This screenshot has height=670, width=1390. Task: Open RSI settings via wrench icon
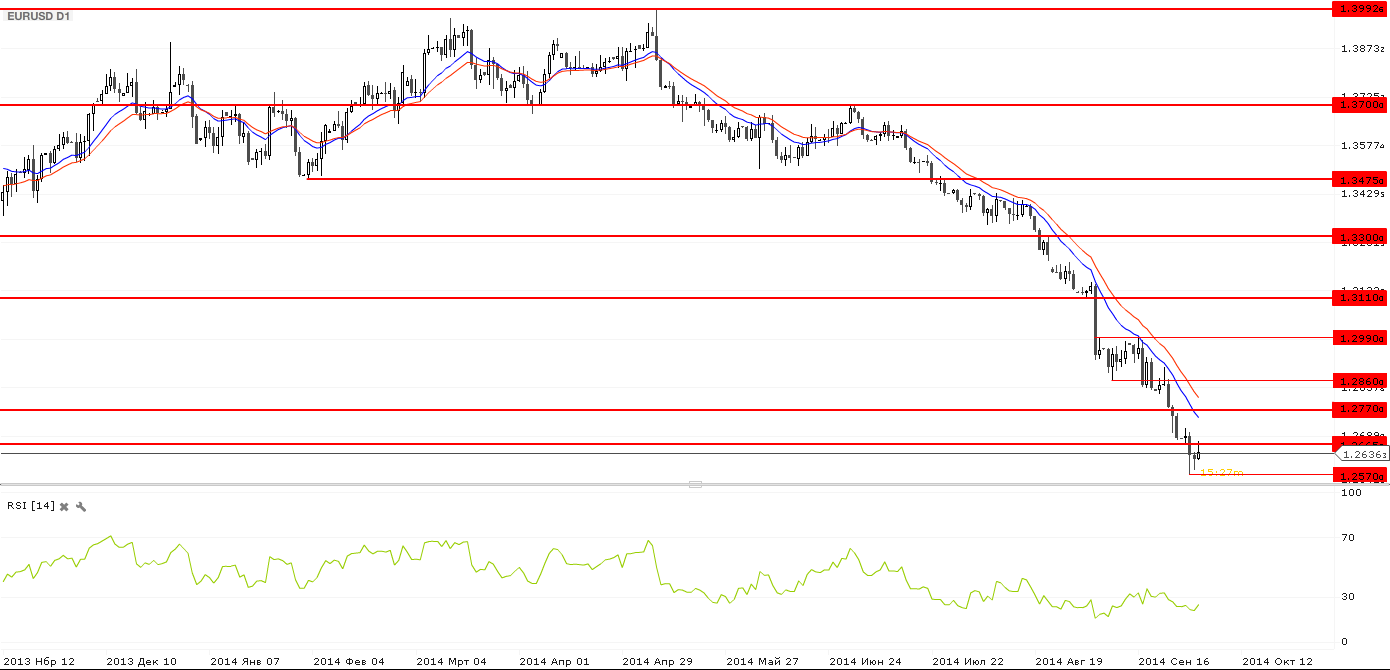pos(81,507)
